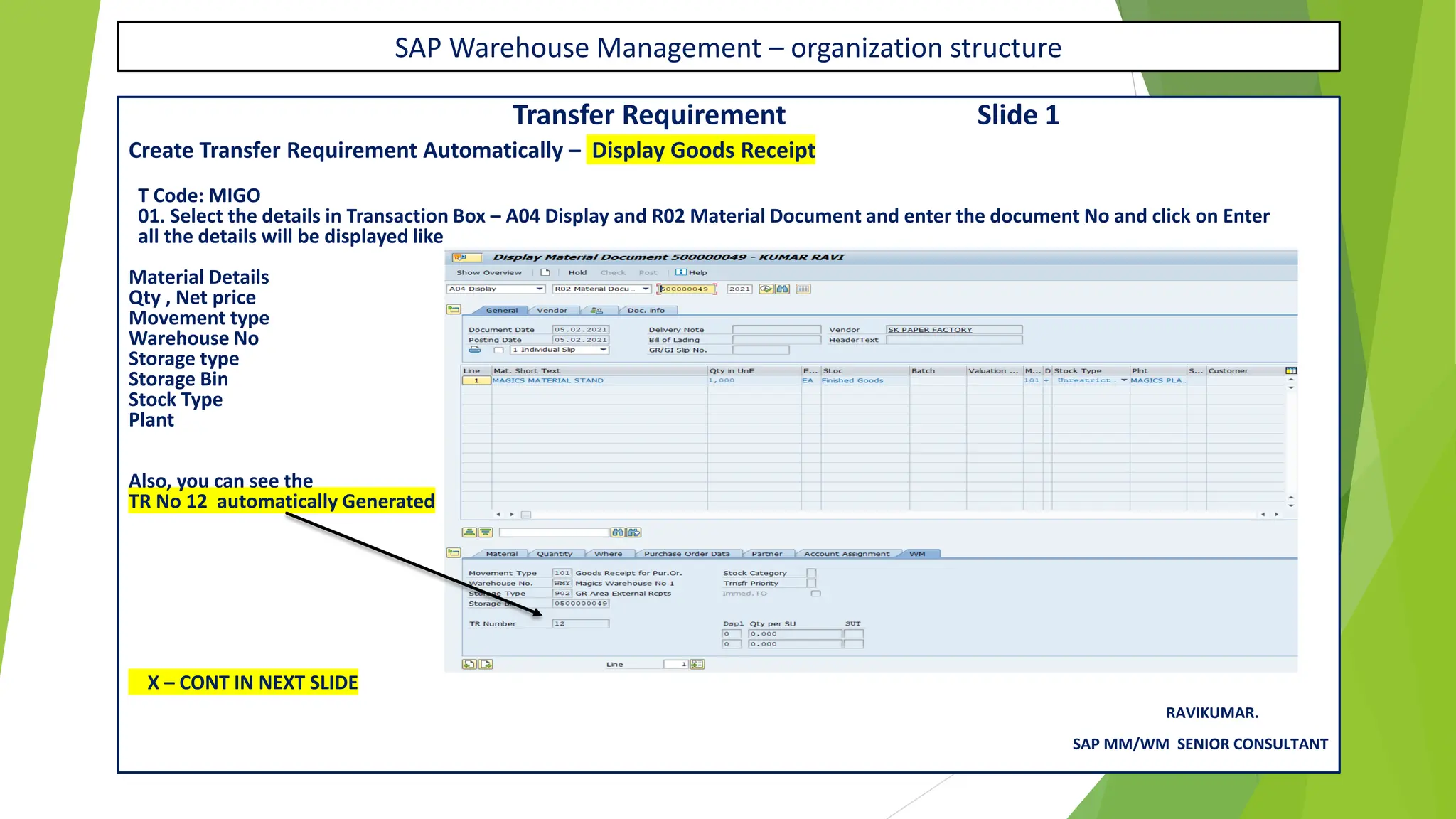Click the find next binoculars icon
Screen dimensions: 1456x819
click(x=634, y=532)
